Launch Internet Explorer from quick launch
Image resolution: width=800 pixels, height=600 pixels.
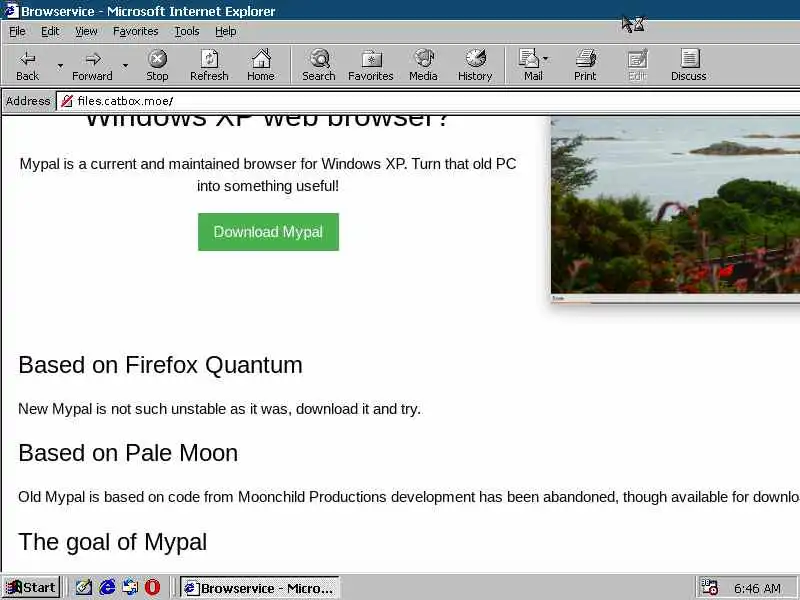point(107,588)
